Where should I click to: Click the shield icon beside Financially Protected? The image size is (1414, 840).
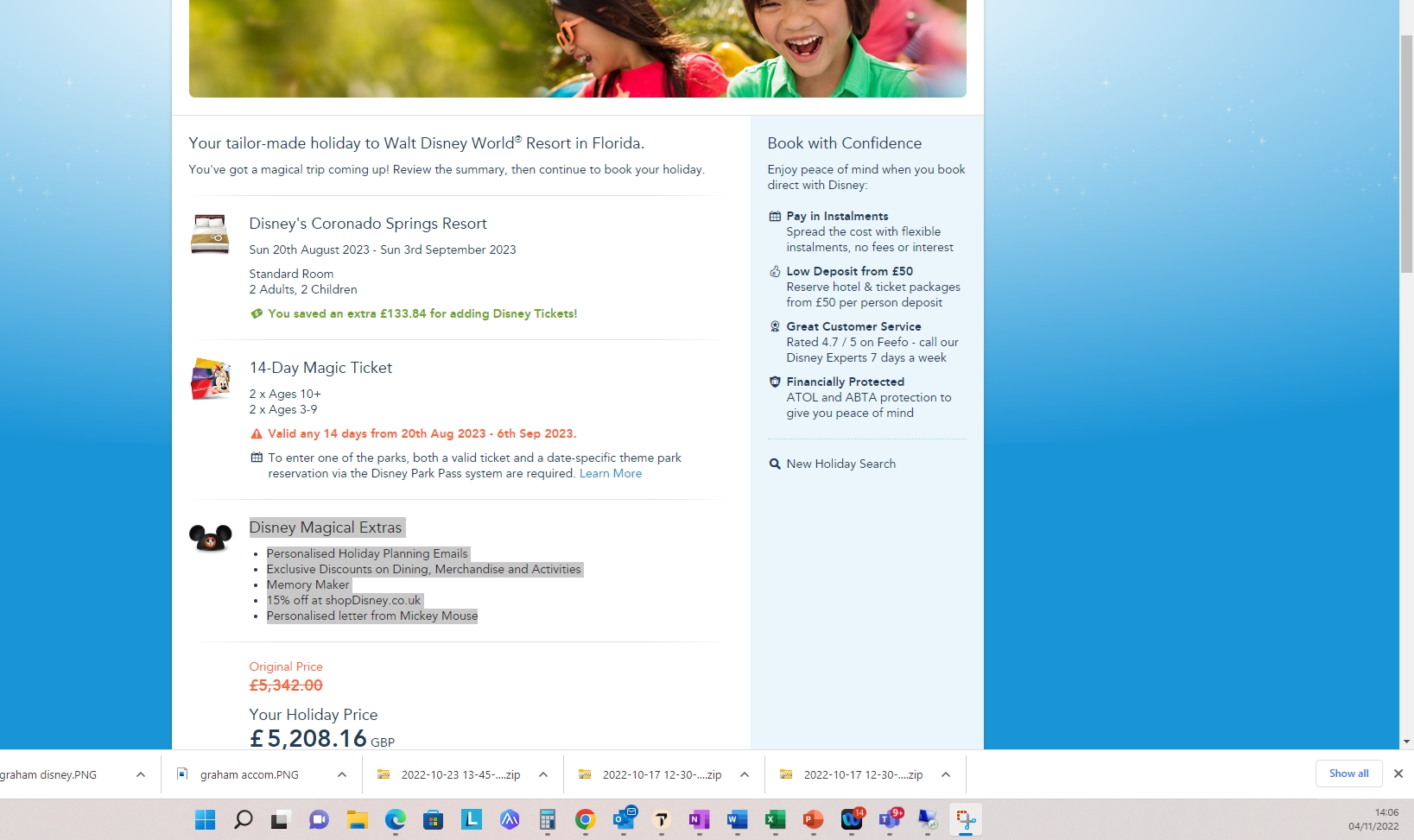pyautogui.click(x=775, y=382)
